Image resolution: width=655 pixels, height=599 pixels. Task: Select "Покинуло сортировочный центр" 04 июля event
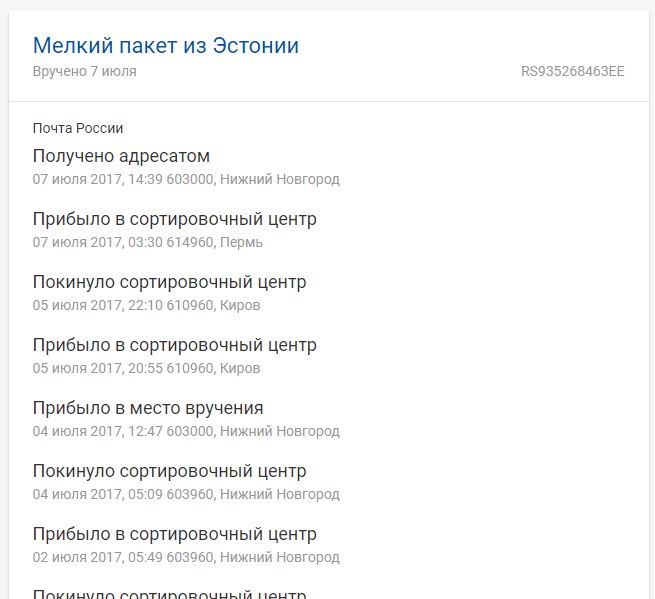click(x=170, y=471)
